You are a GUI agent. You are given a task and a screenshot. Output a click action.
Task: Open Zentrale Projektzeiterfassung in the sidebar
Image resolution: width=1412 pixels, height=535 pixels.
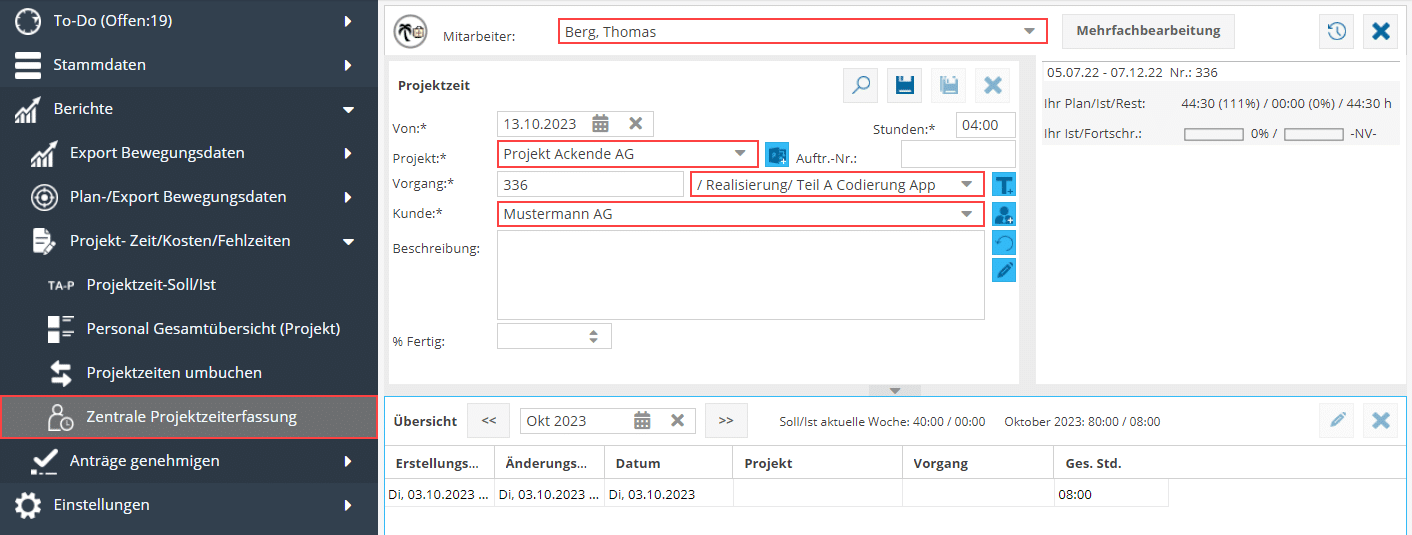pos(190,417)
